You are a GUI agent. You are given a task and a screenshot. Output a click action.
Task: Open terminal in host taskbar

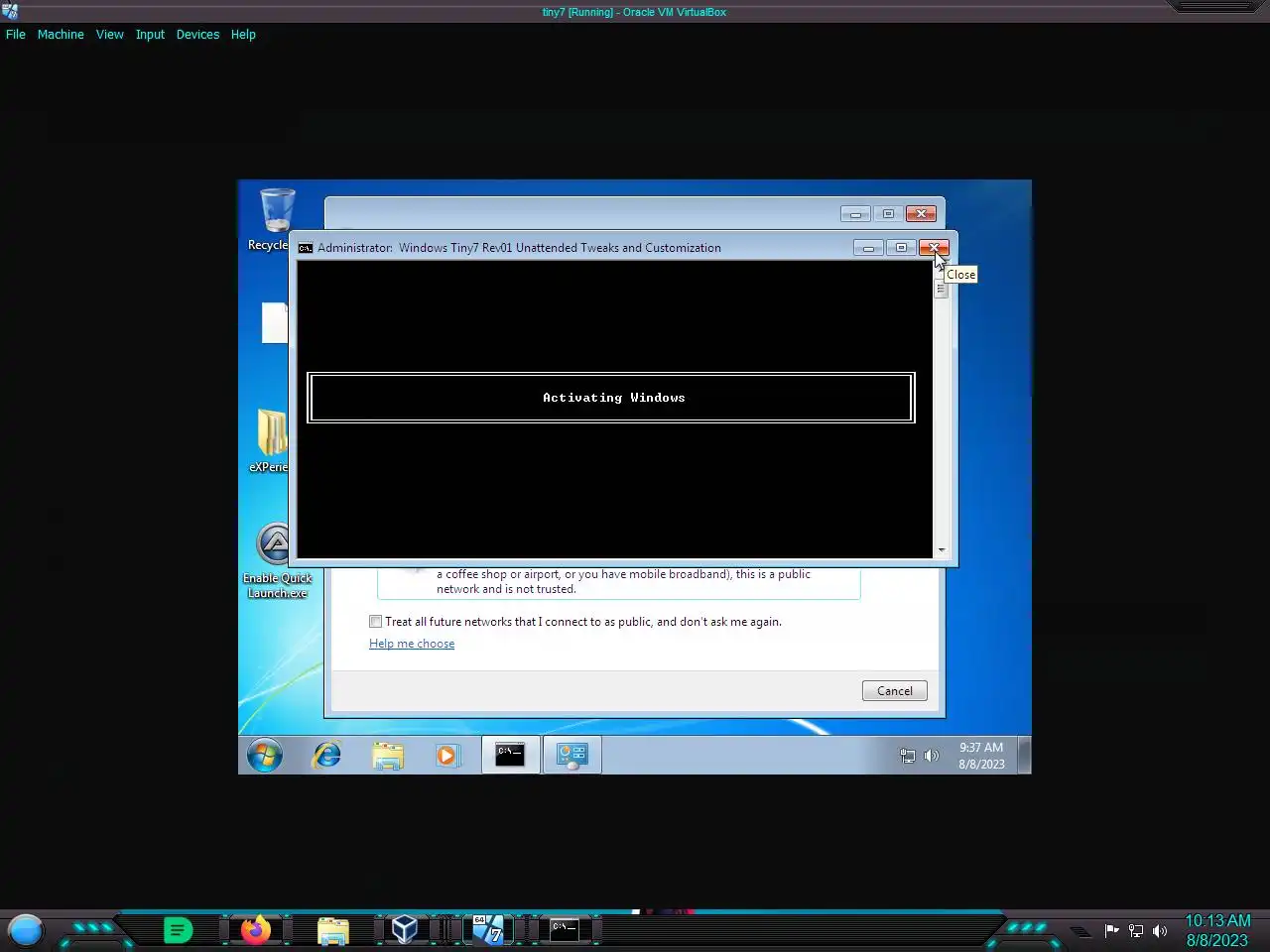point(565,929)
